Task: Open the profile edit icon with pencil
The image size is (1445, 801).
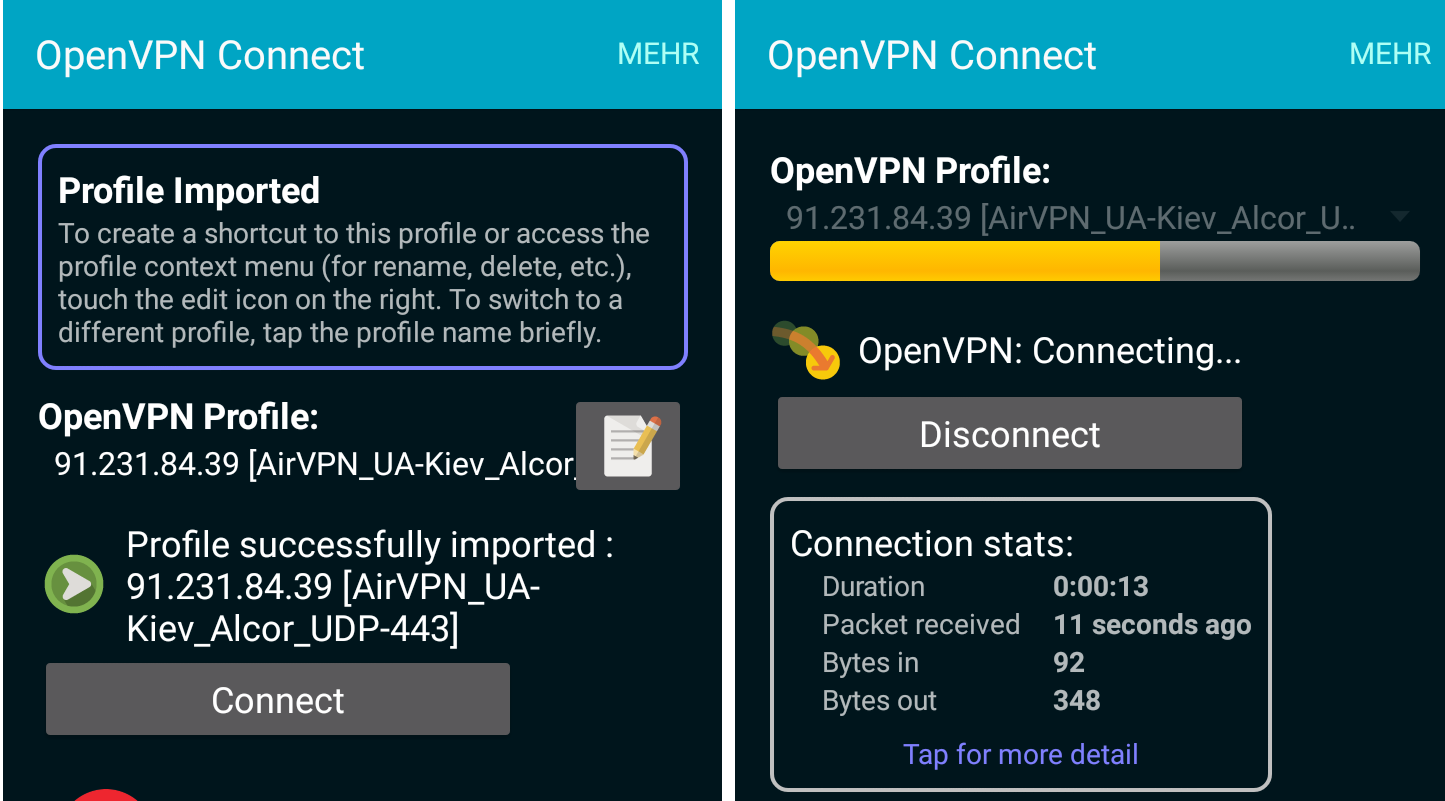Action: point(628,446)
